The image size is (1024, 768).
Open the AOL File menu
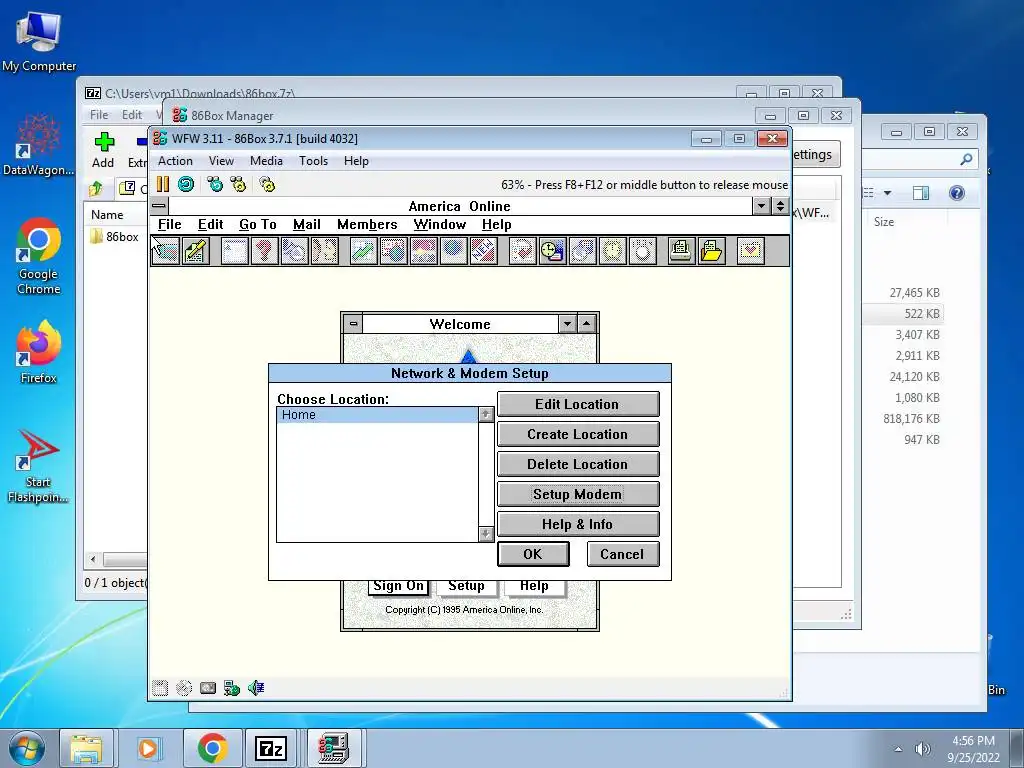tap(170, 225)
